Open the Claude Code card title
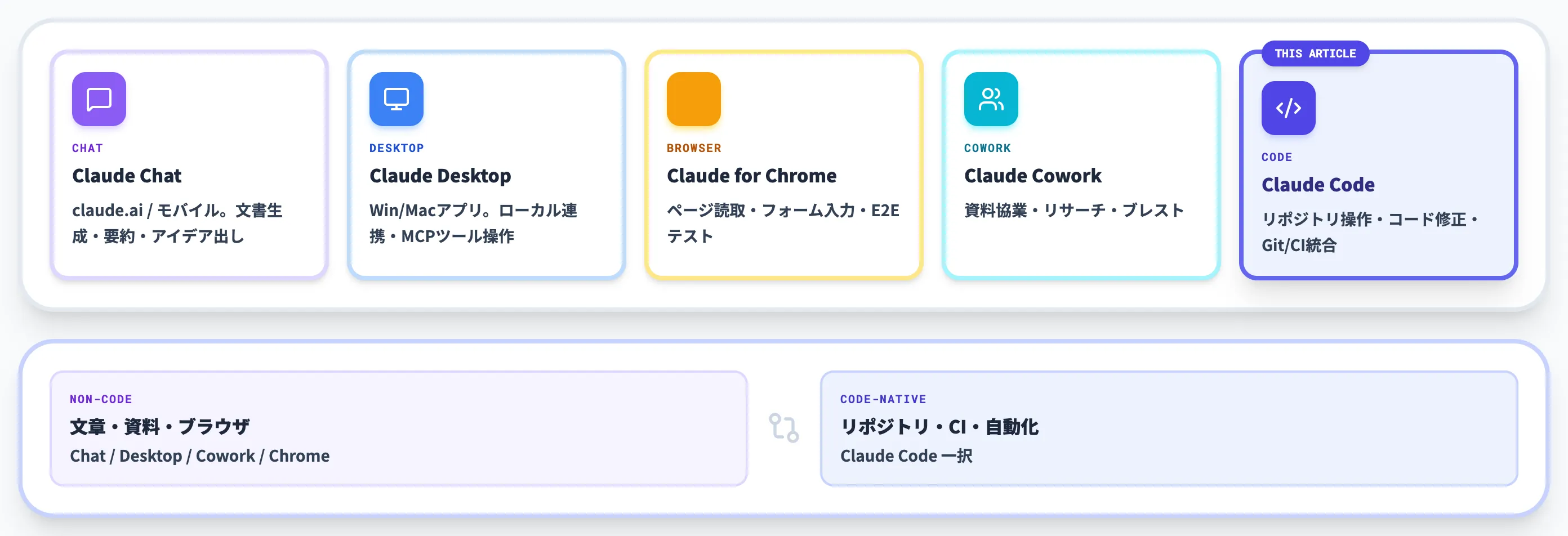 1318,185
